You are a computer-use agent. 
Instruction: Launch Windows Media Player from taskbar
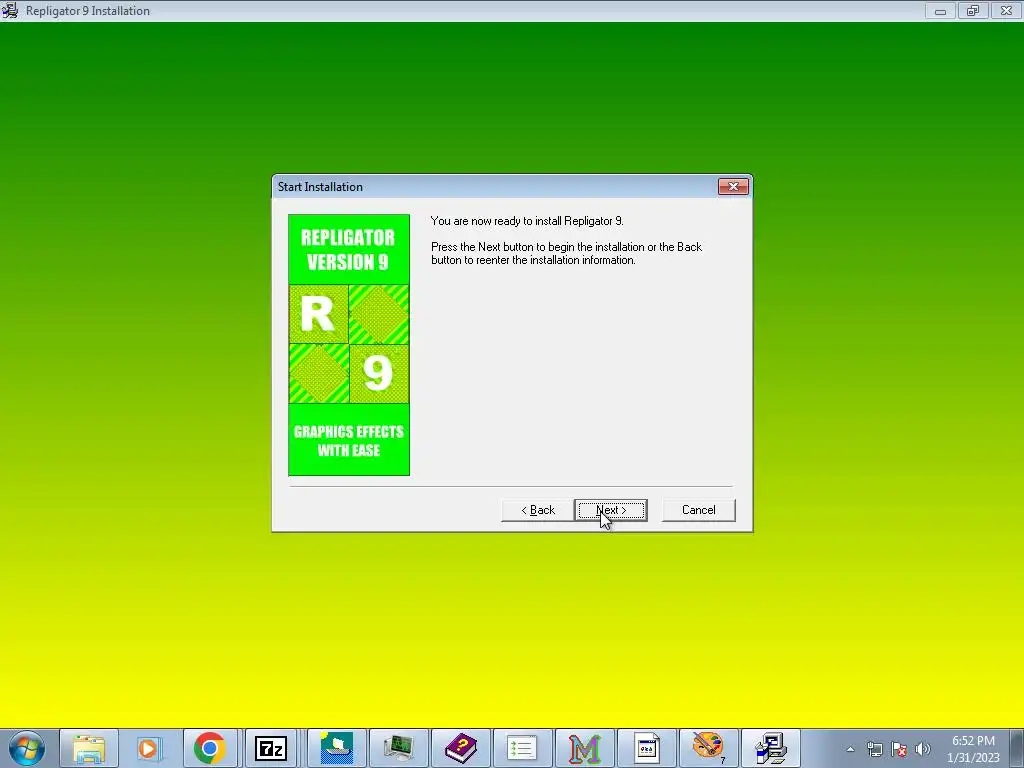pyautogui.click(x=148, y=748)
